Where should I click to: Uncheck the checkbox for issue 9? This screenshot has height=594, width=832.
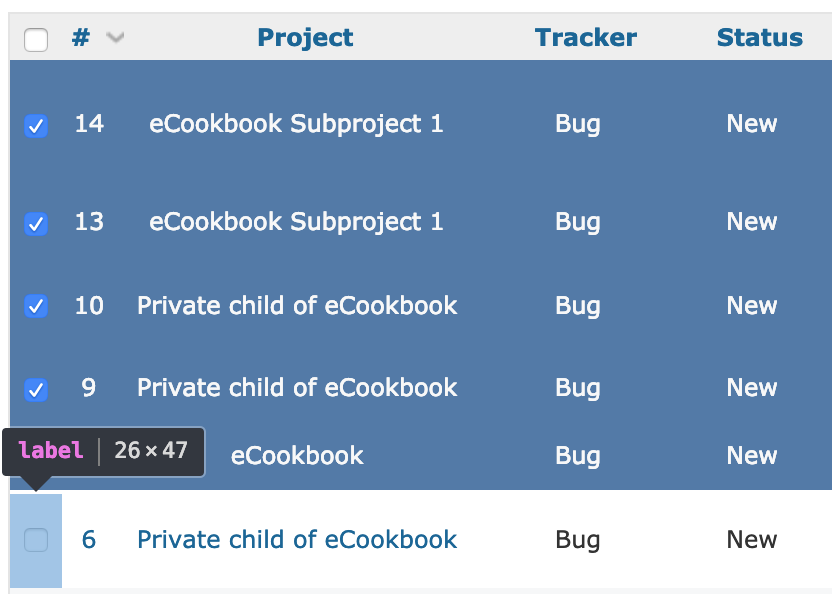tap(36, 389)
